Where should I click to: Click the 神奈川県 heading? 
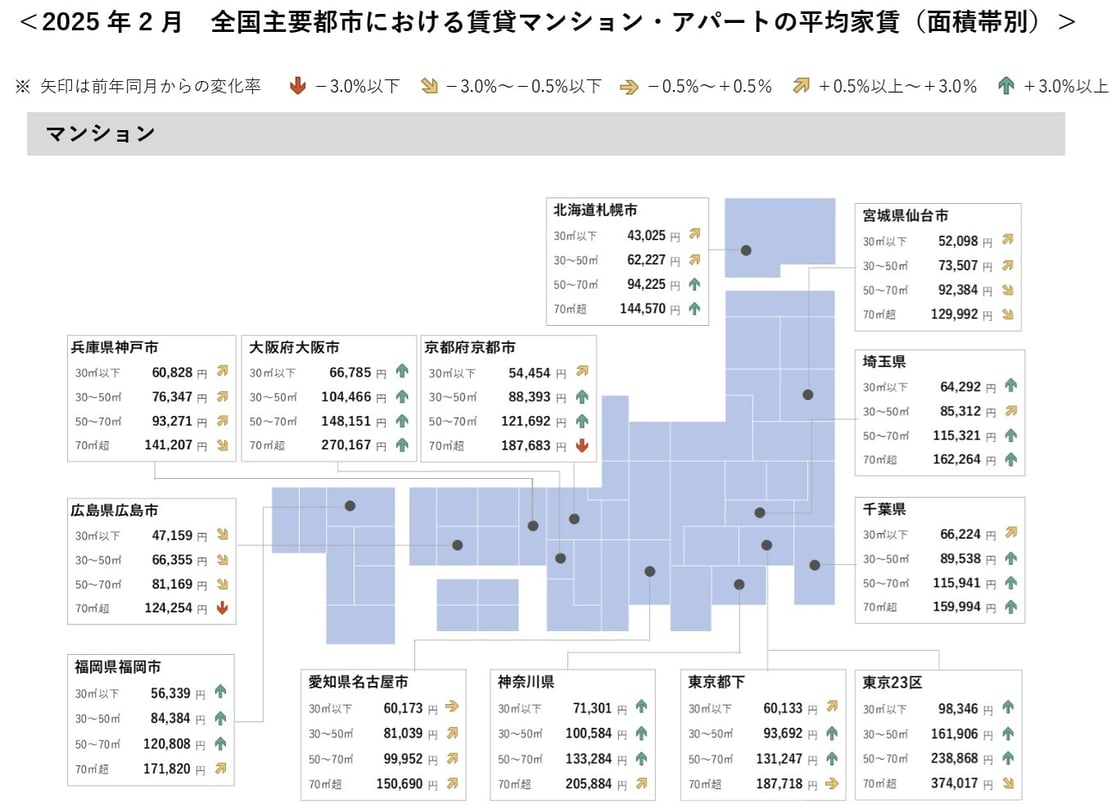[526, 682]
